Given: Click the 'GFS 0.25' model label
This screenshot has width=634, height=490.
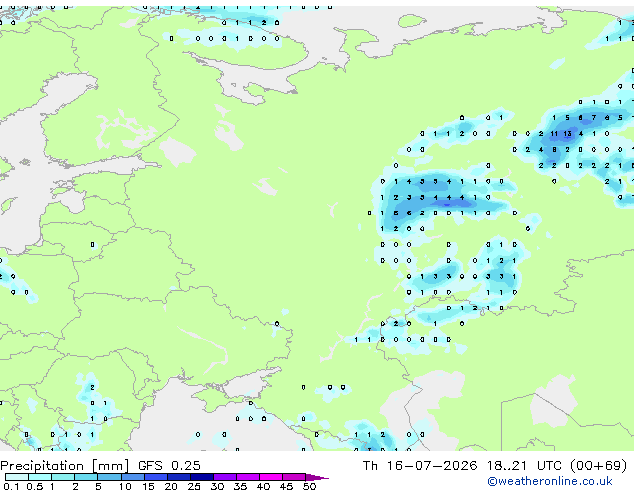Looking at the screenshot, I should [169, 466].
